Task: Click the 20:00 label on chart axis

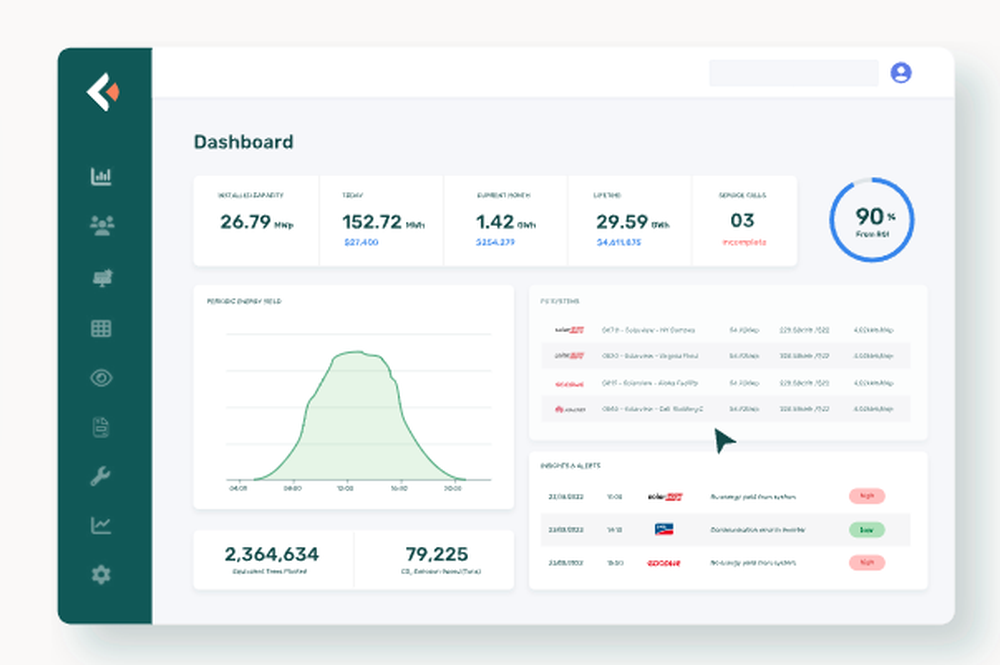Action: [452, 488]
